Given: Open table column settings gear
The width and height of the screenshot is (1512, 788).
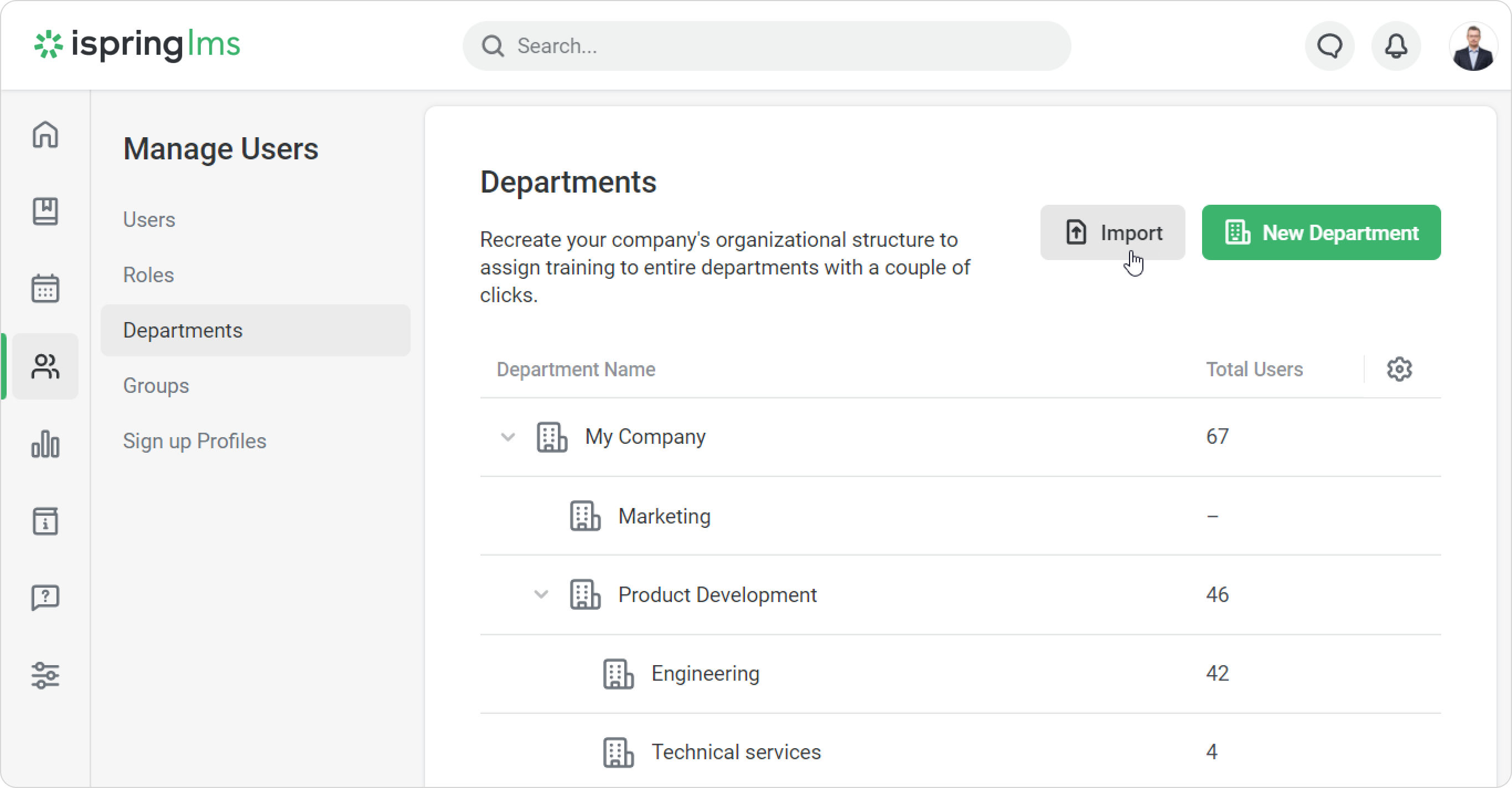Looking at the screenshot, I should coord(1399,369).
